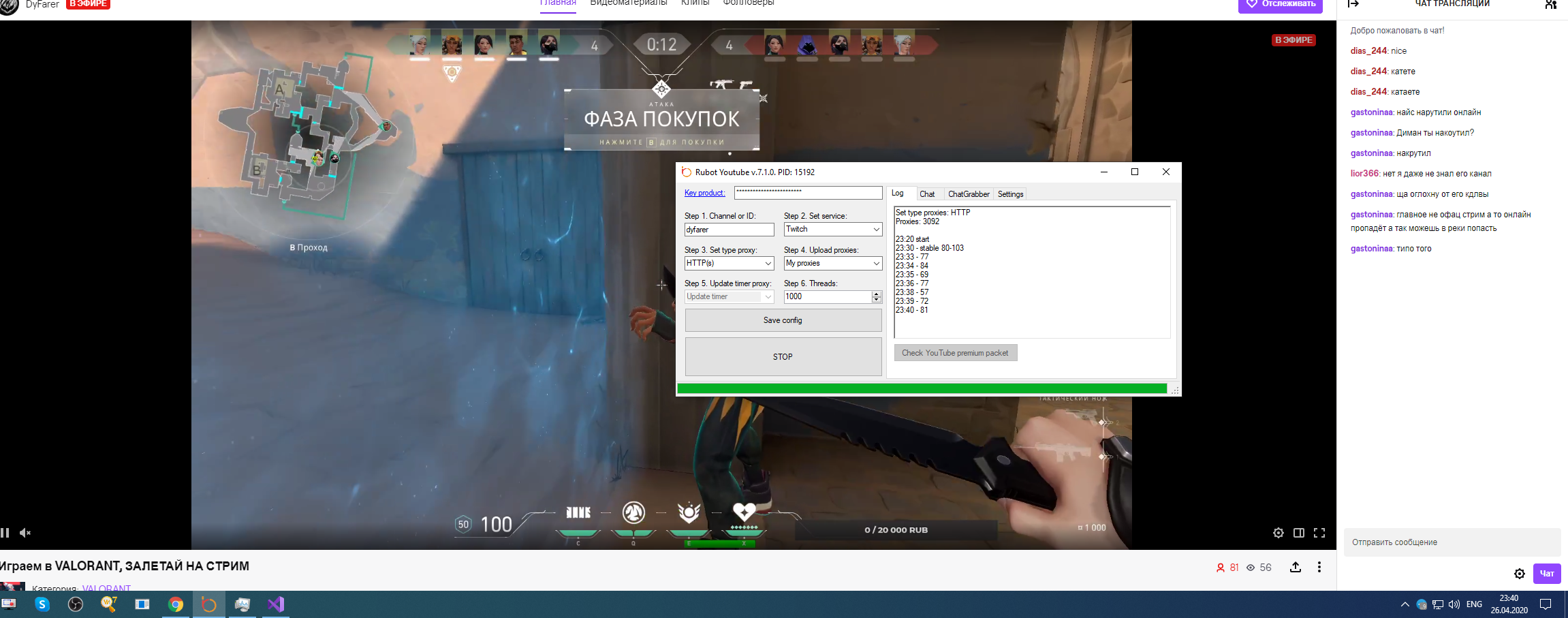Open chat settings gear icon

point(1519,574)
